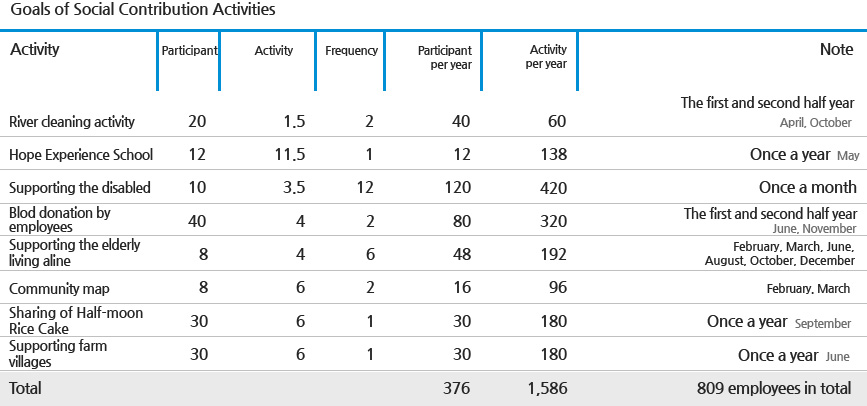The width and height of the screenshot is (867, 406).
Task: Click the 'Once a month' note
Action: pyautogui.click(x=808, y=188)
